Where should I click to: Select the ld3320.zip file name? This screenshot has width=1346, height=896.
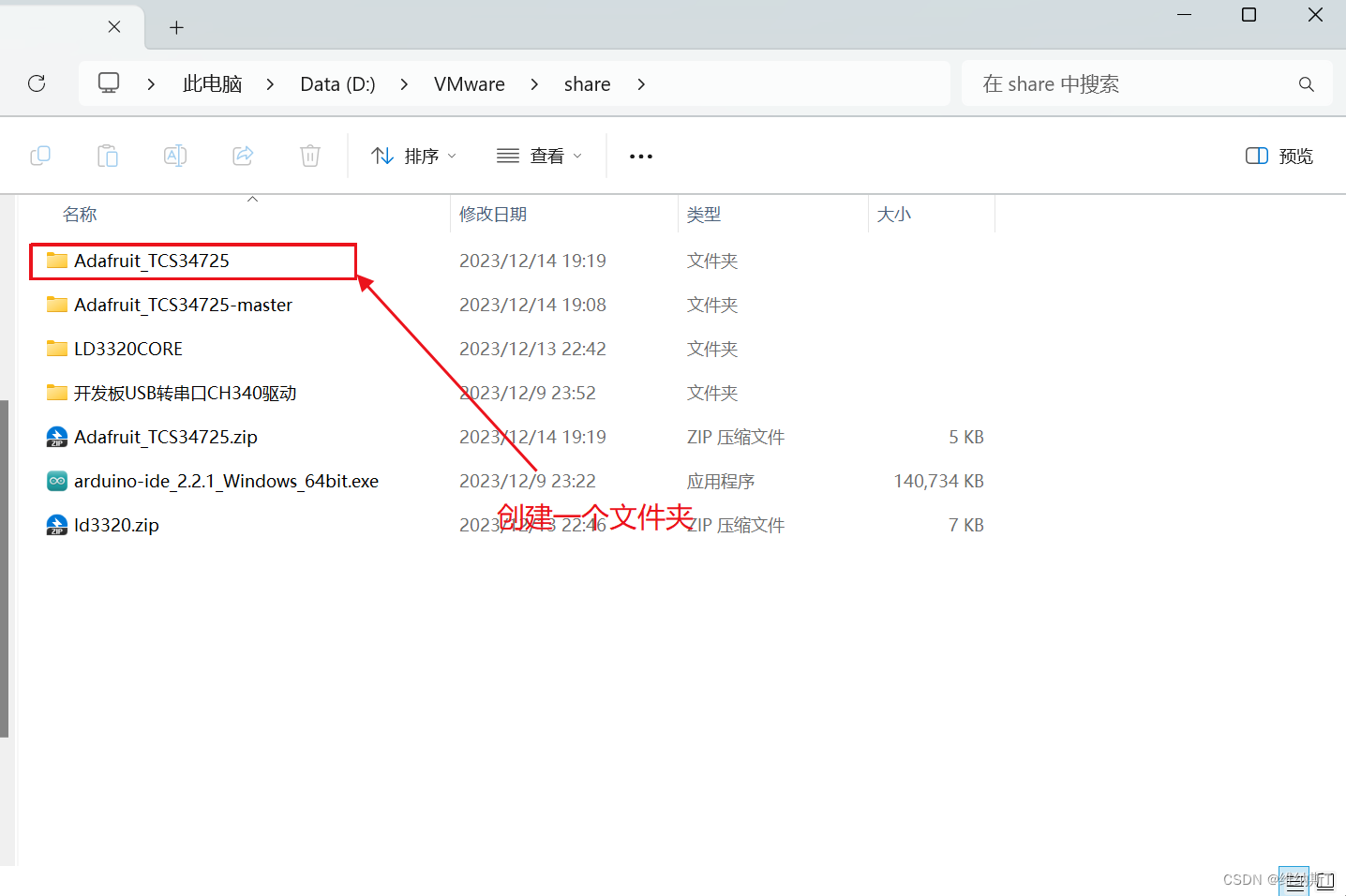tap(116, 525)
